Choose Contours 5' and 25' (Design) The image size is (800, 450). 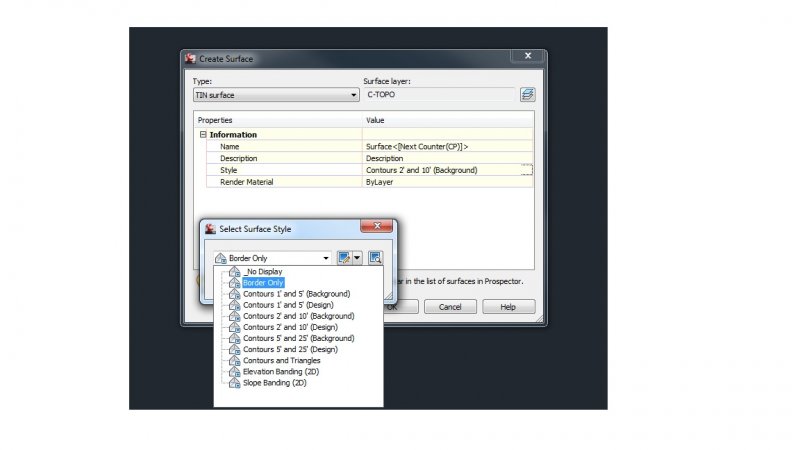290,349
